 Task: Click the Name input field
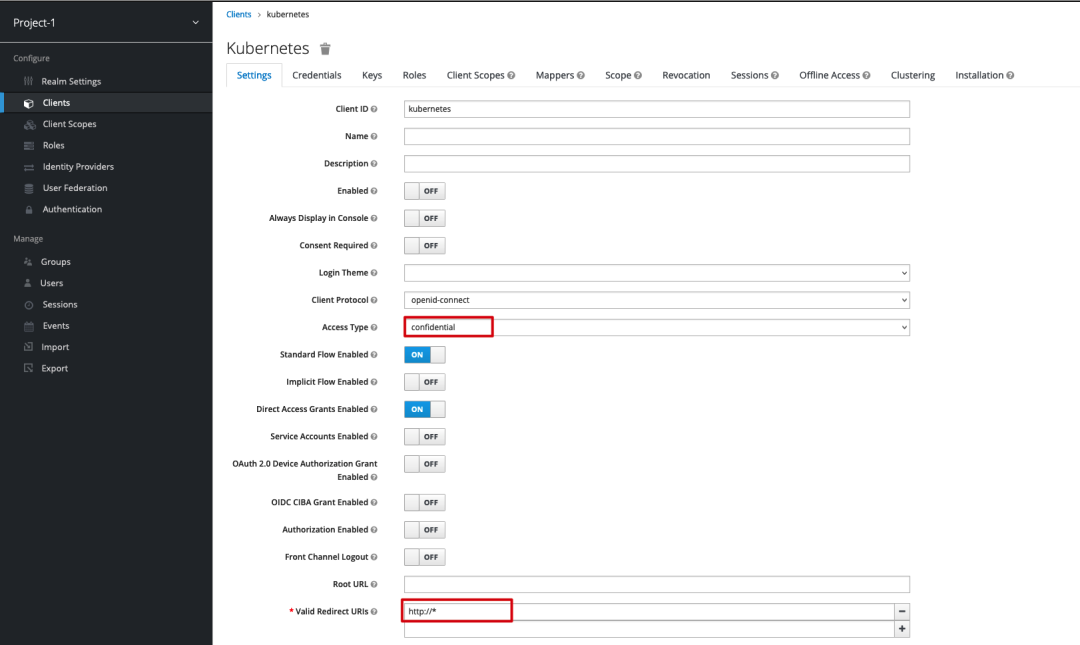[x=656, y=136]
